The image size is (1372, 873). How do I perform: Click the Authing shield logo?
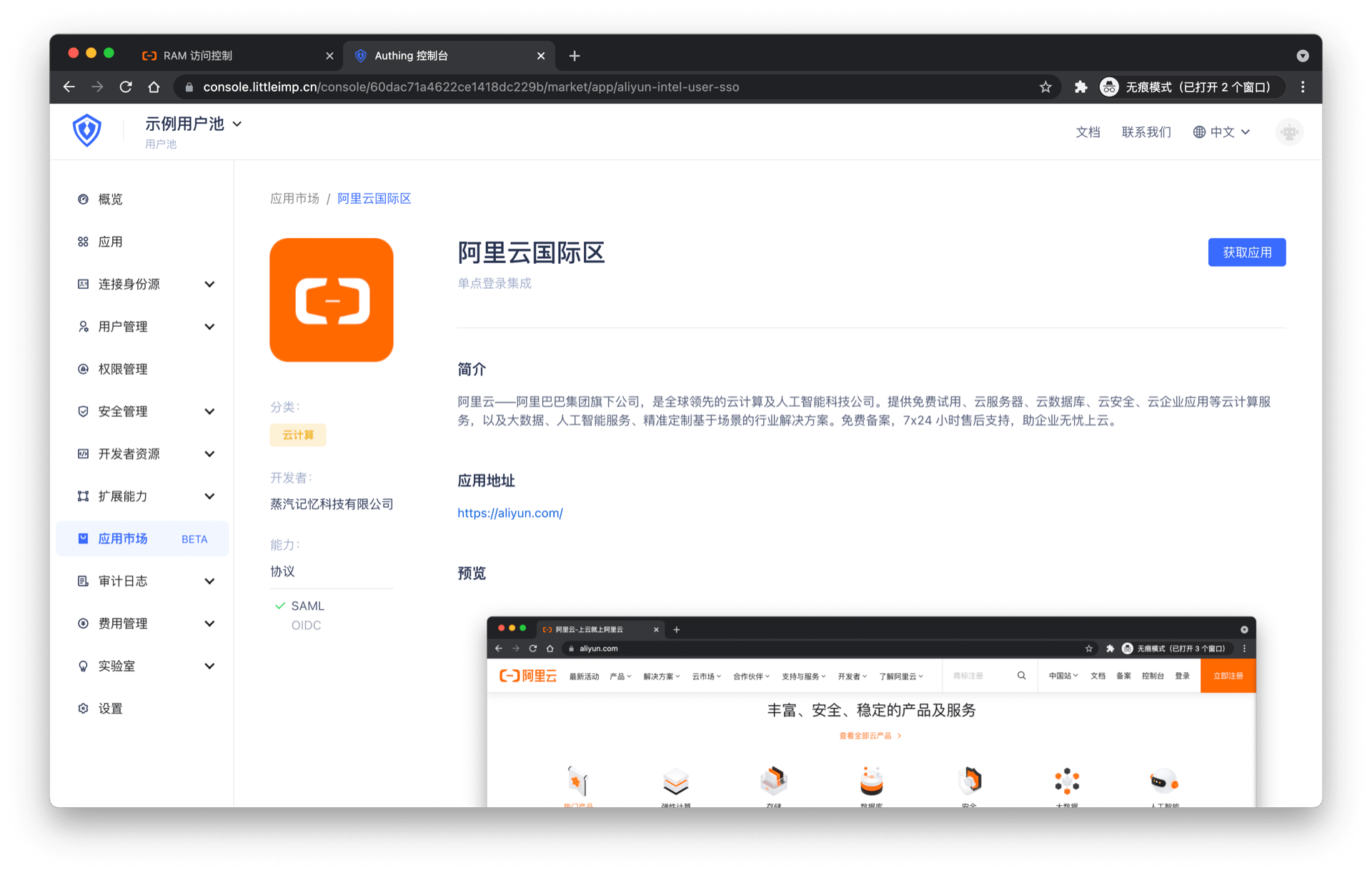[86, 130]
